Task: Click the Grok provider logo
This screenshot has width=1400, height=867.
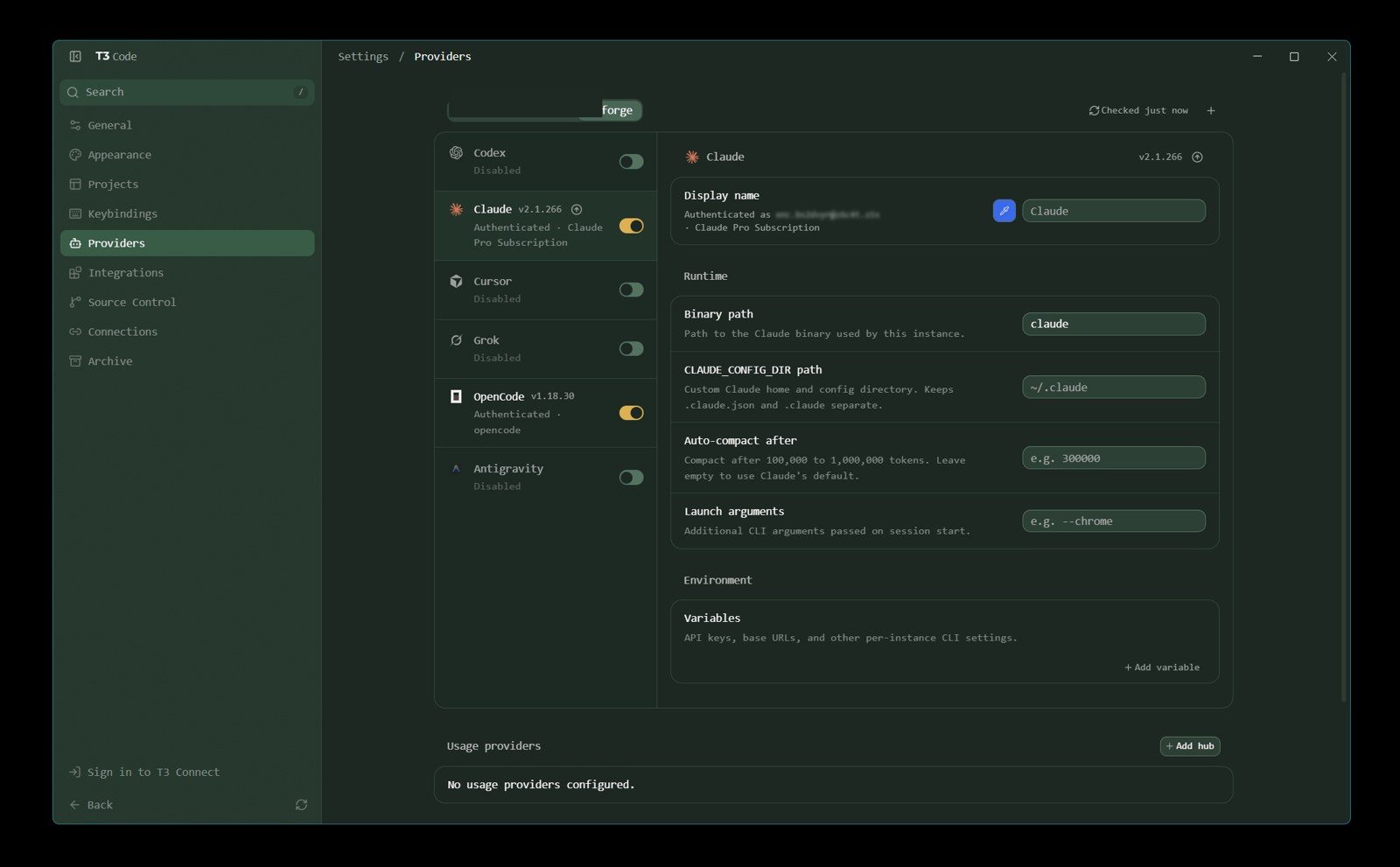Action: point(456,340)
